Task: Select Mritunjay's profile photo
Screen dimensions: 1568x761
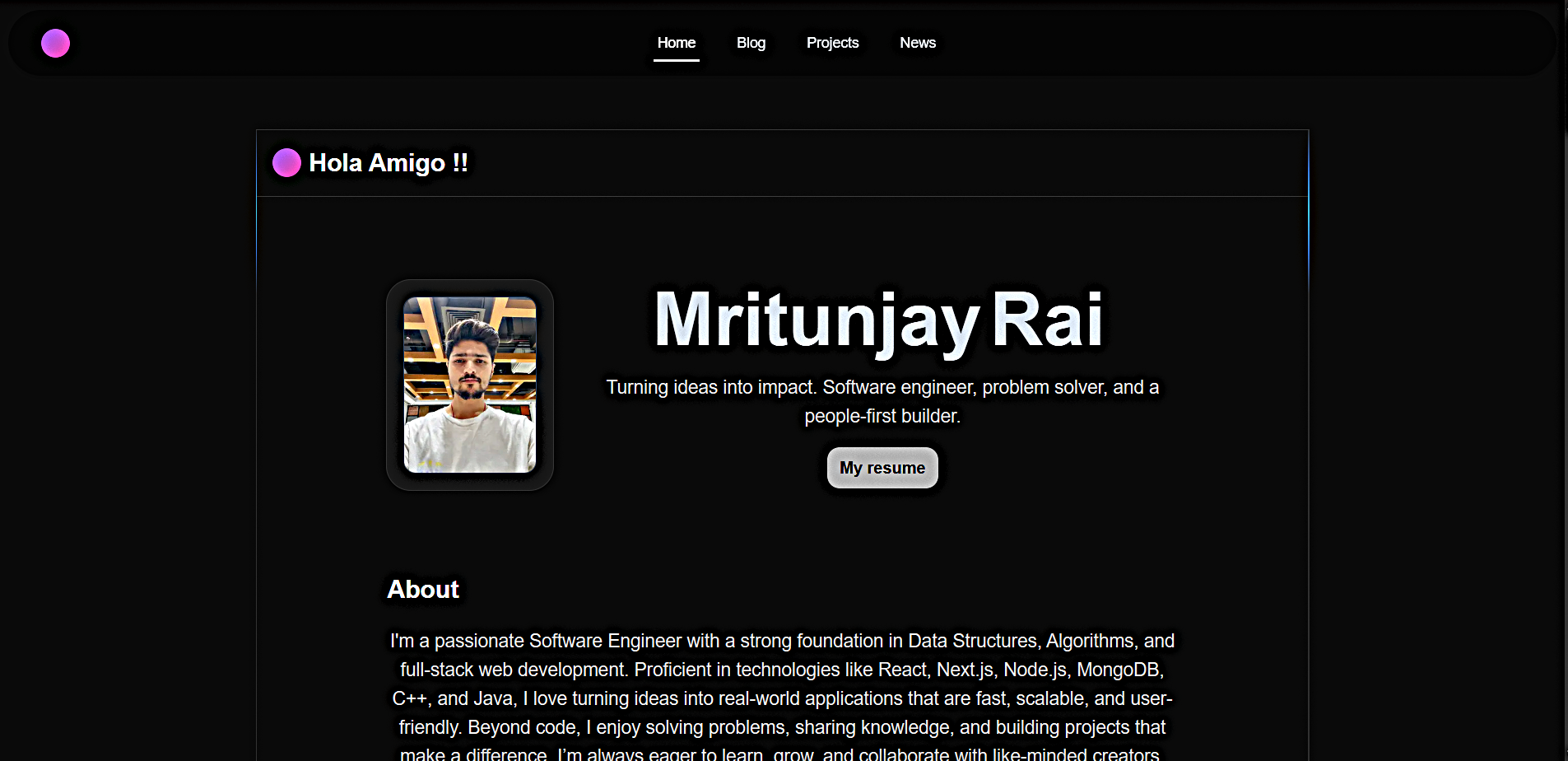Action: click(x=468, y=384)
